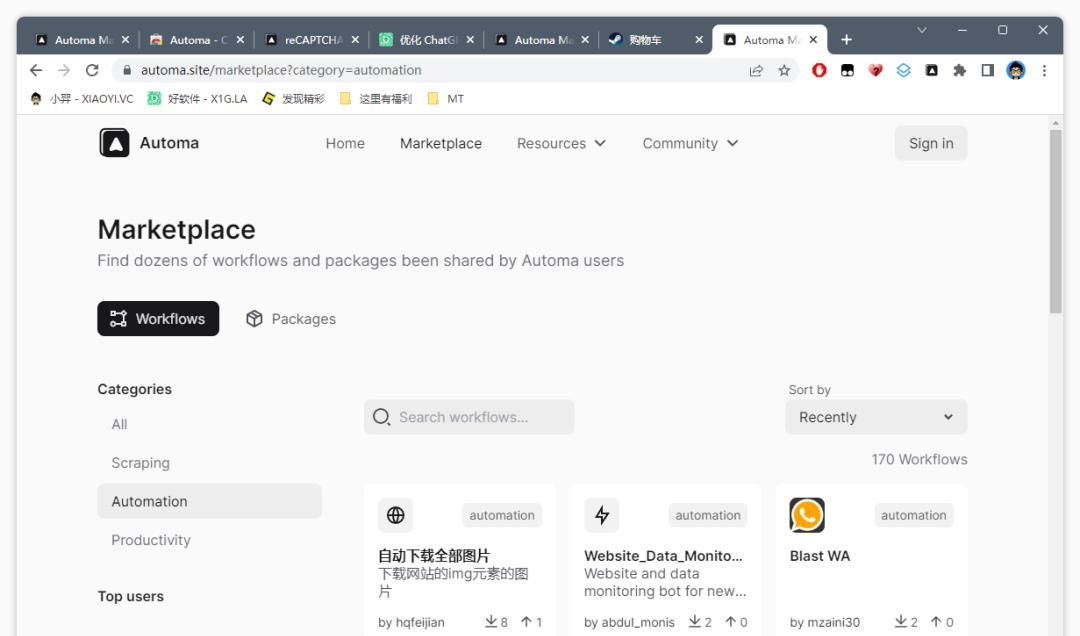Click the share page icon in address bar
Image resolution: width=1080 pixels, height=636 pixels.
click(x=756, y=70)
